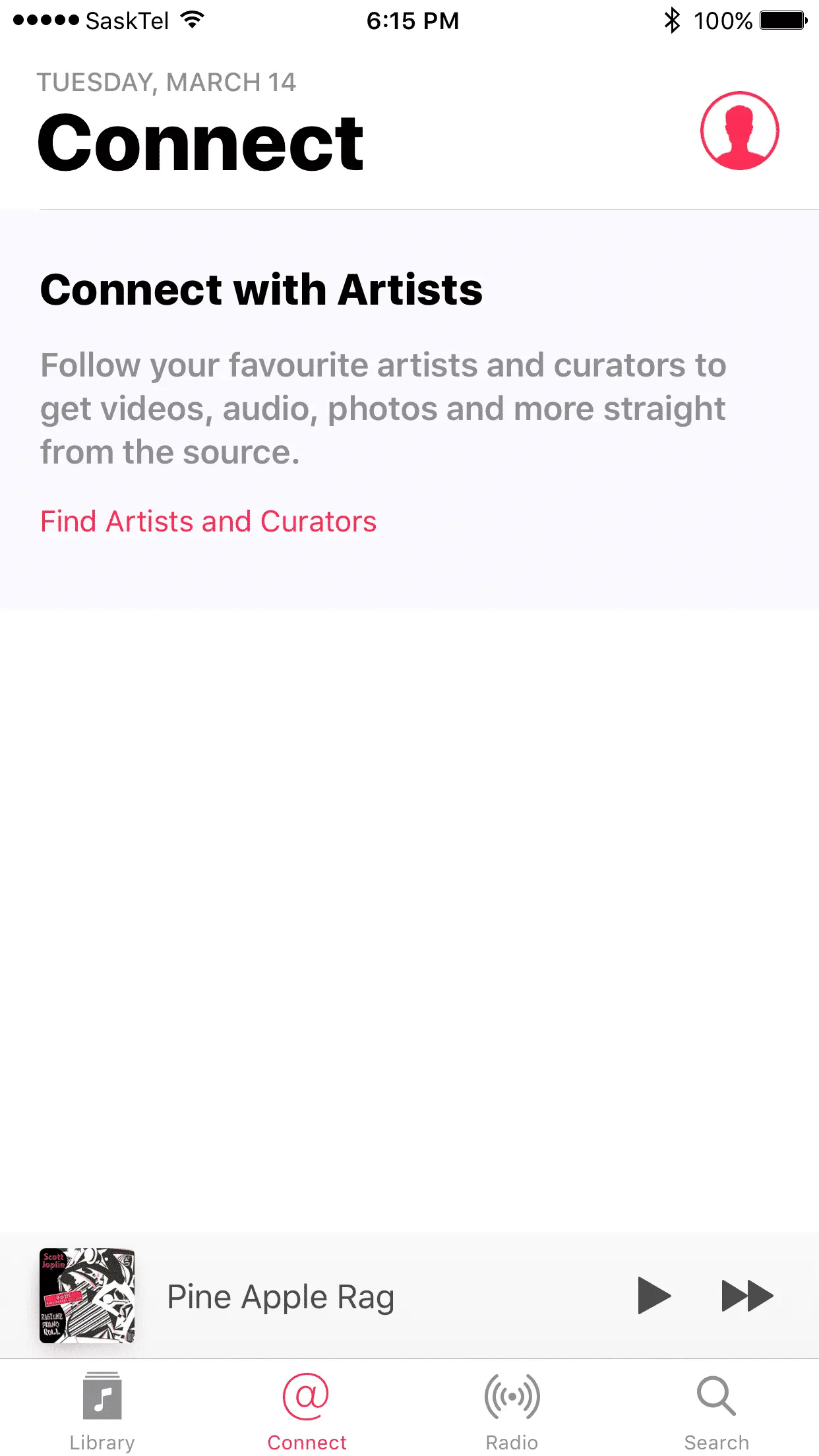Tap the Wi-Fi status icon
This screenshot has width=819, height=1456.
tap(192, 20)
